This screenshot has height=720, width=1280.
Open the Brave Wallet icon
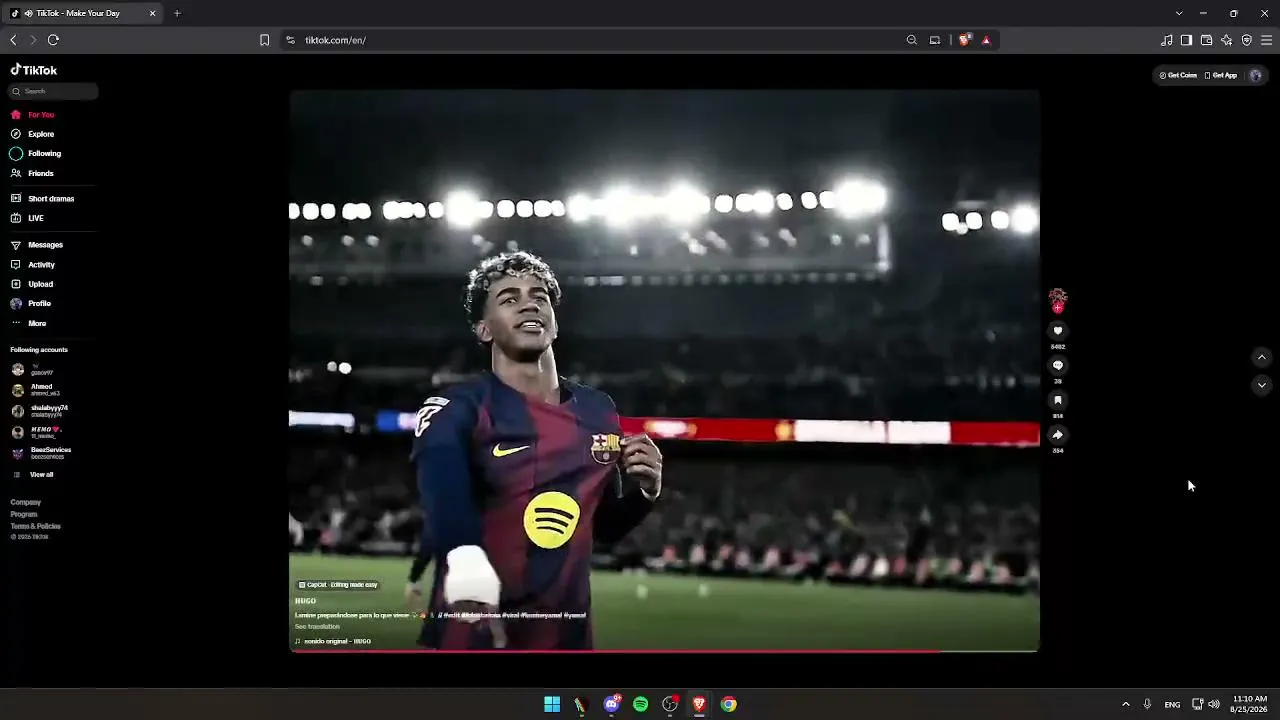coord(1206,40)
